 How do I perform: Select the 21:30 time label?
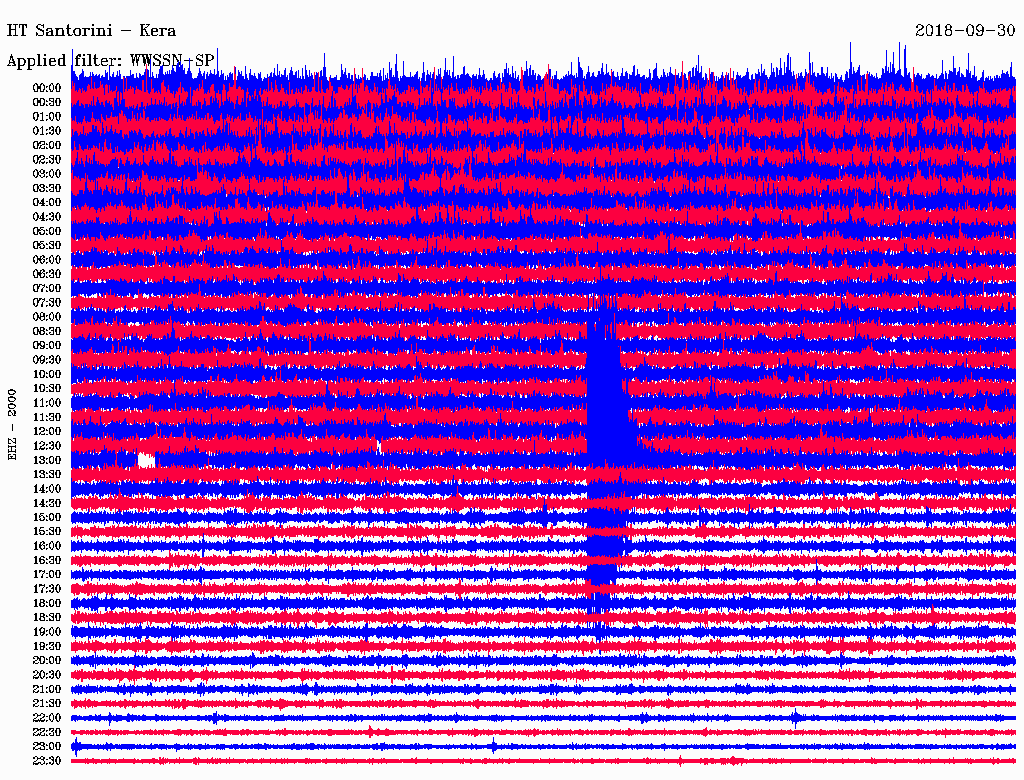tap(47, 704)
